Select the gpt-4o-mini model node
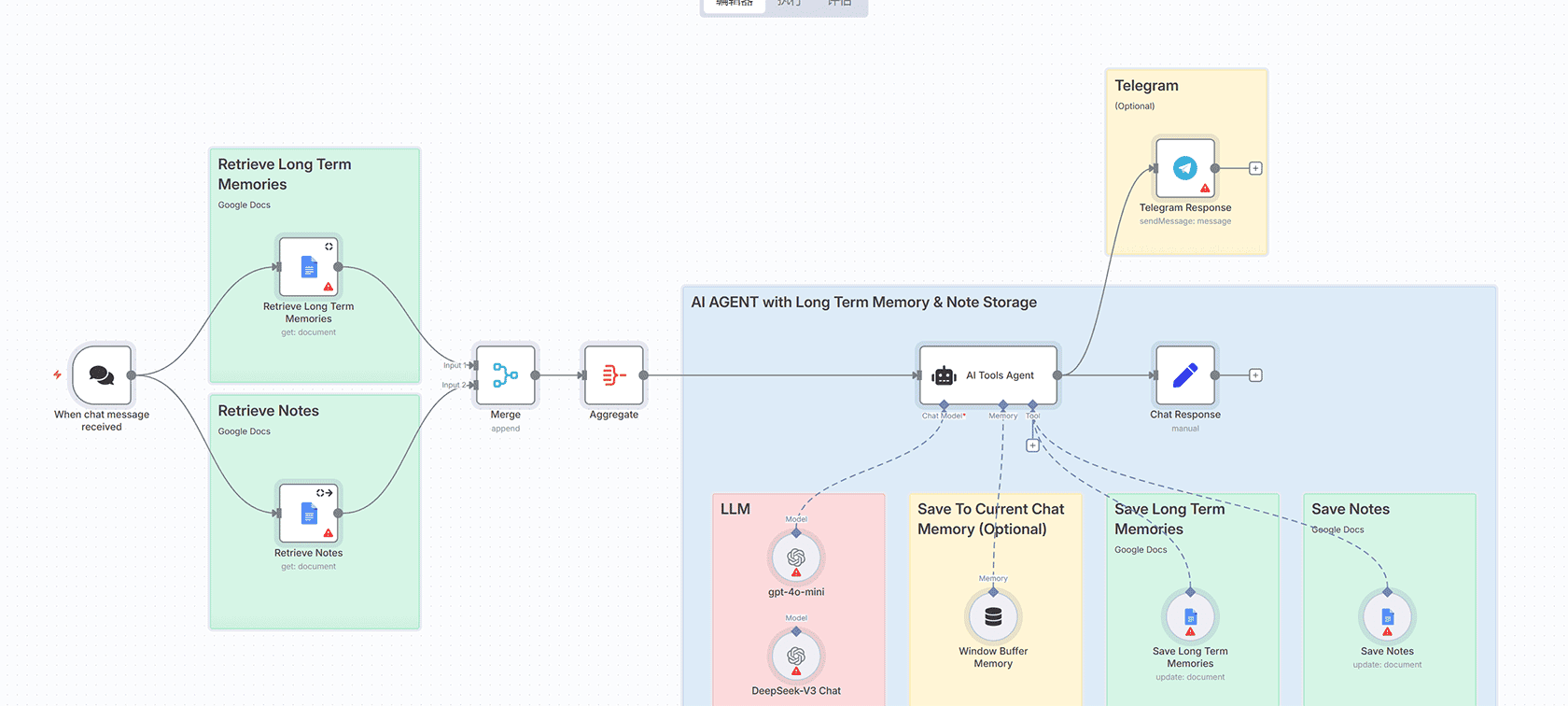 (796, 558)
